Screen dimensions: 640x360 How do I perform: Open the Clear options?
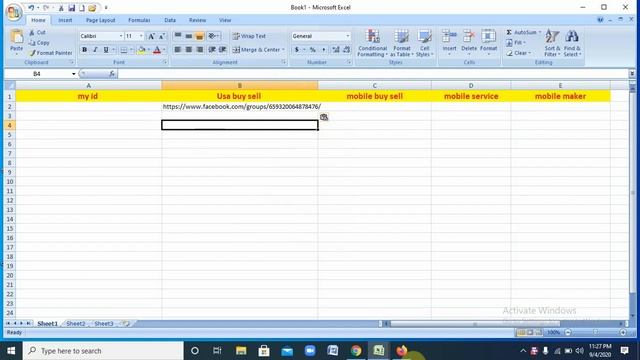click(518, 53)
